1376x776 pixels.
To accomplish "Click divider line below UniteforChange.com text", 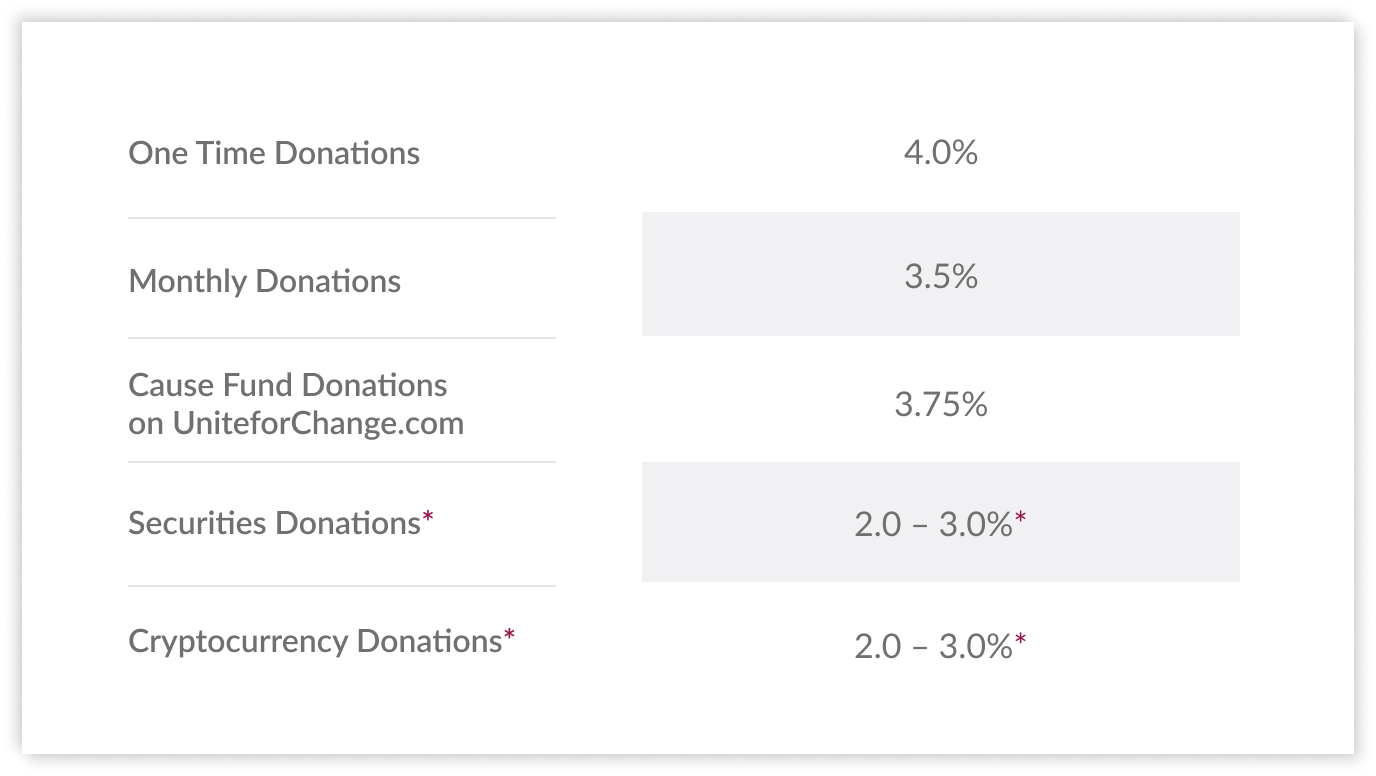I will pyautogui.click(x=341, y=462).
